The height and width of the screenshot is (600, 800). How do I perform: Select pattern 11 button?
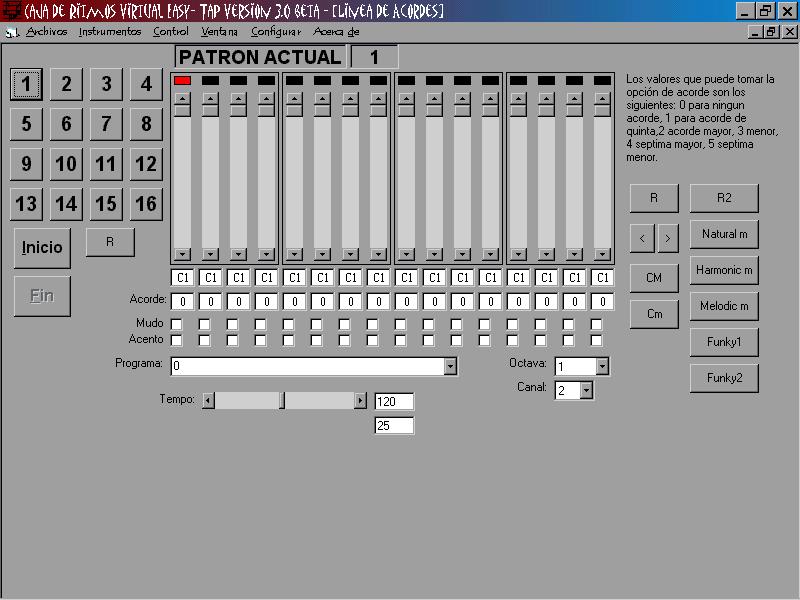106,164
